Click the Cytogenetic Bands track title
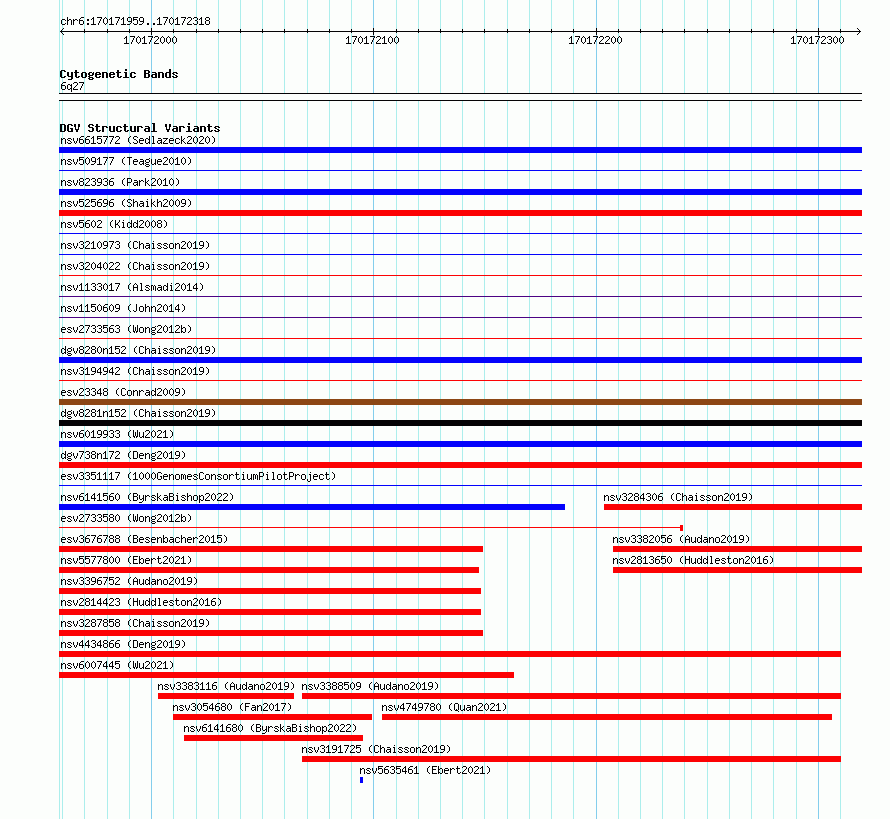 pyautogui.click(x=119, y=74)
